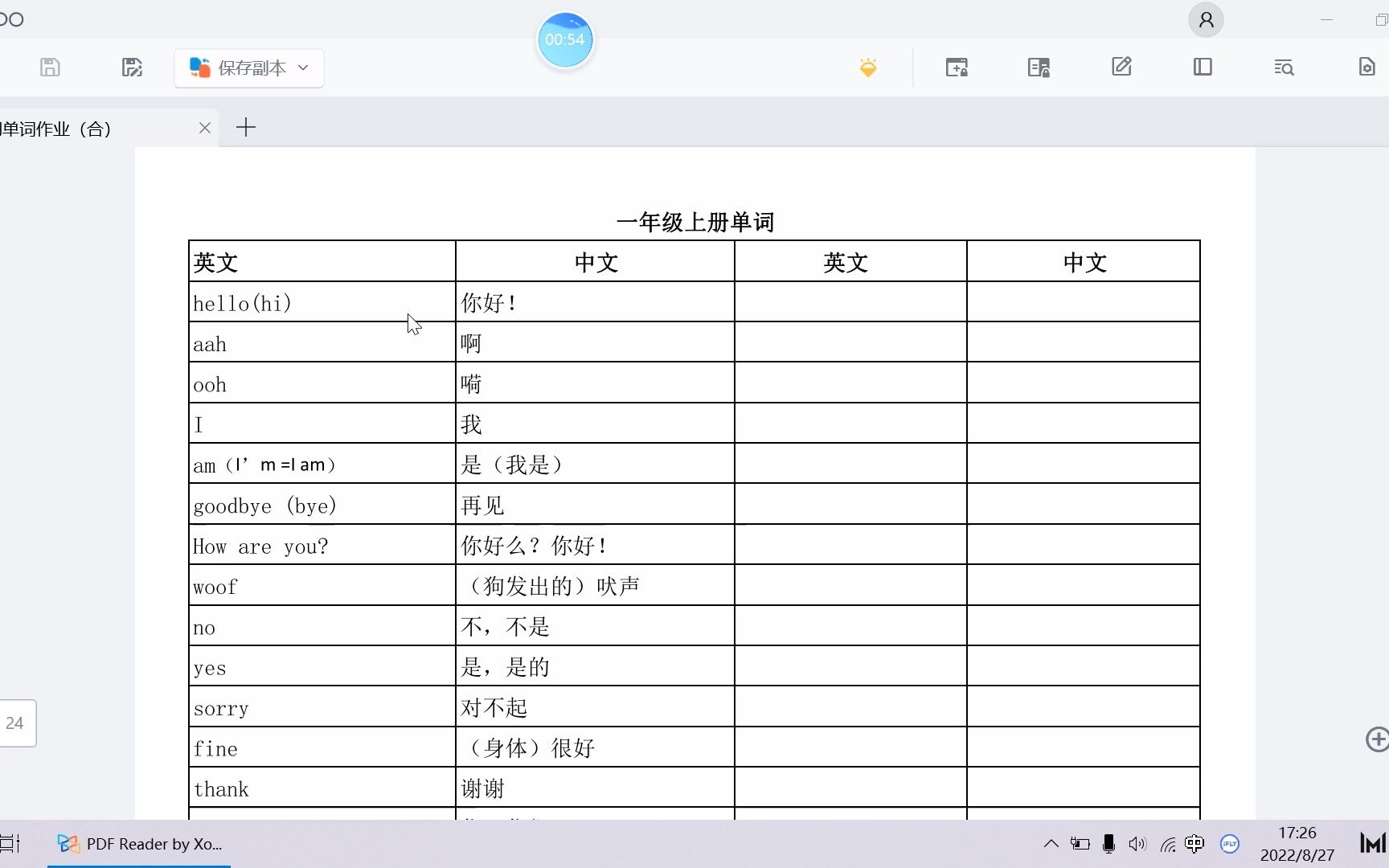This screenshot has width=1389, height=868.
Task: Click the cell goodbye (bye)
Action: (x=322, y=505)
